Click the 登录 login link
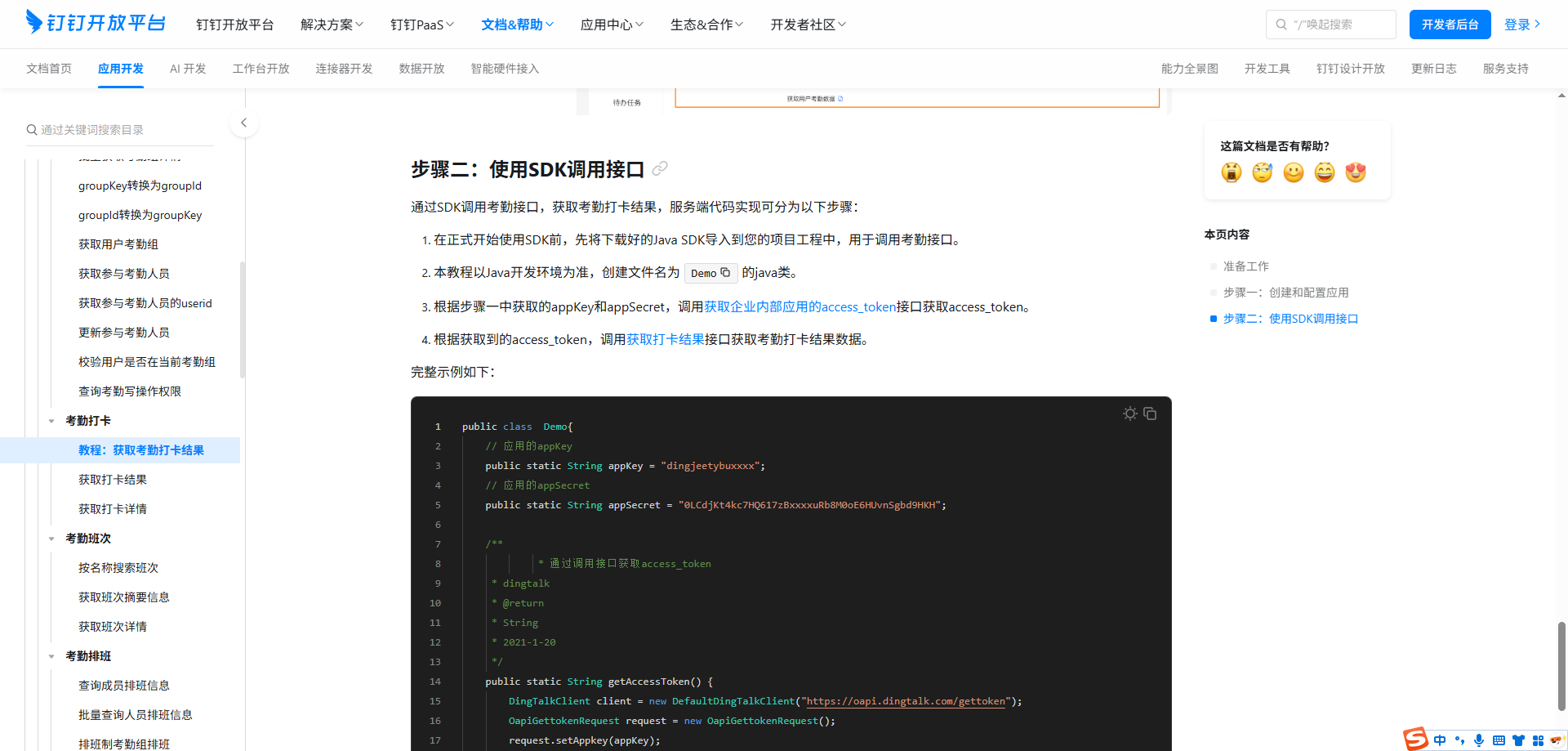This screenshot has width=1568, height=751. (x=1522, y=25)
